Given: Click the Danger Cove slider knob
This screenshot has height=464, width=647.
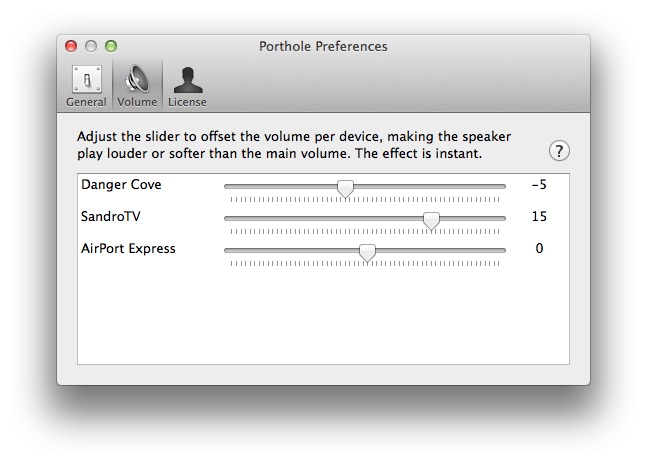Looking at the screenshot, I should click(x=345, y=187).
